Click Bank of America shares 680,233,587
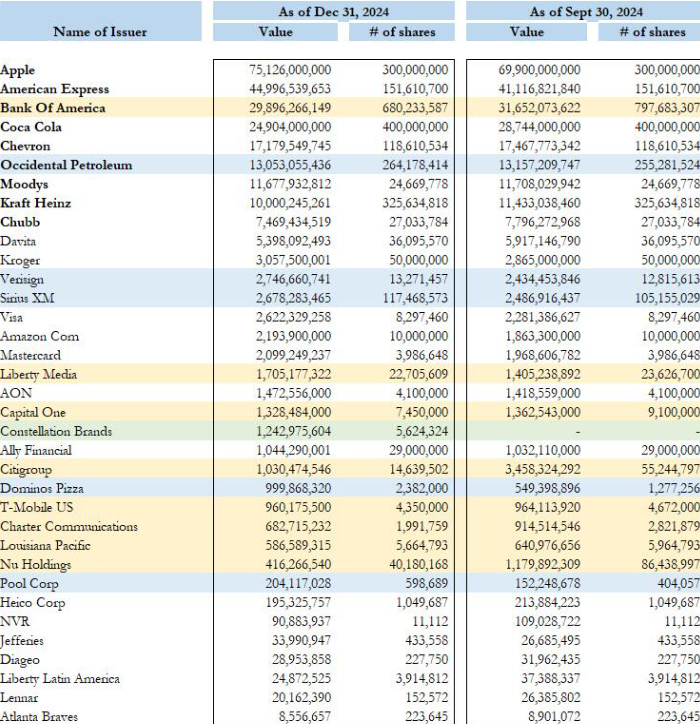 [x=415, y=108]
